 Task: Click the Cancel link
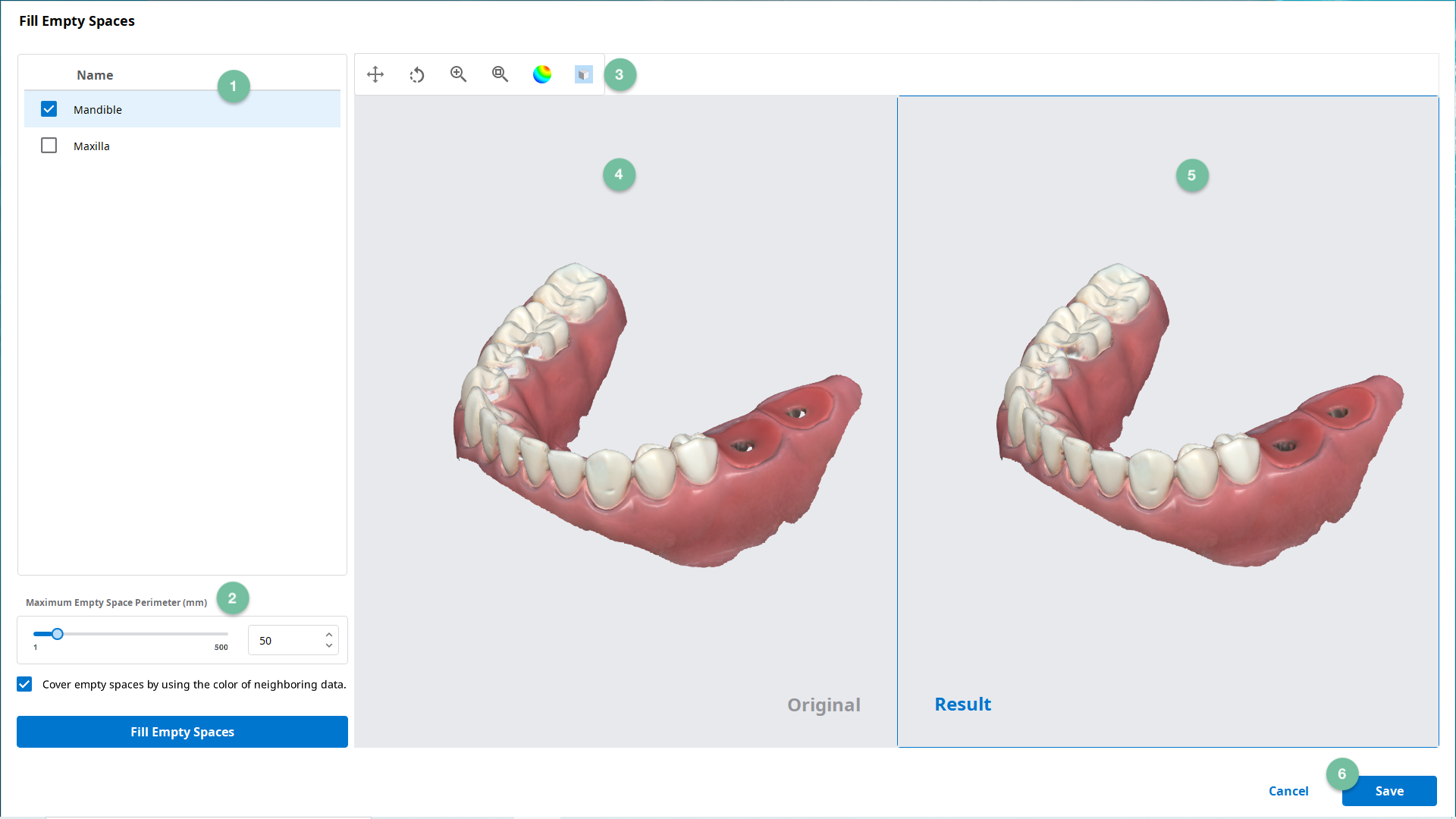tap(1288, 791)
